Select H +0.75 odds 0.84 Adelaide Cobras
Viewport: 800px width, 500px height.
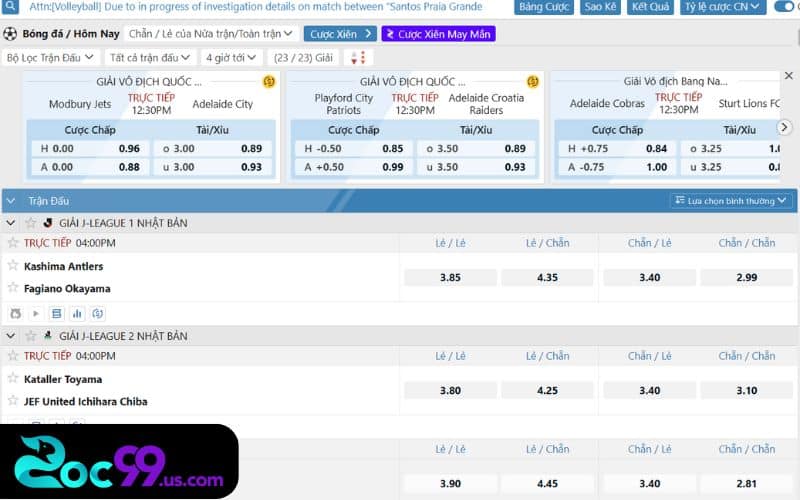618,148
